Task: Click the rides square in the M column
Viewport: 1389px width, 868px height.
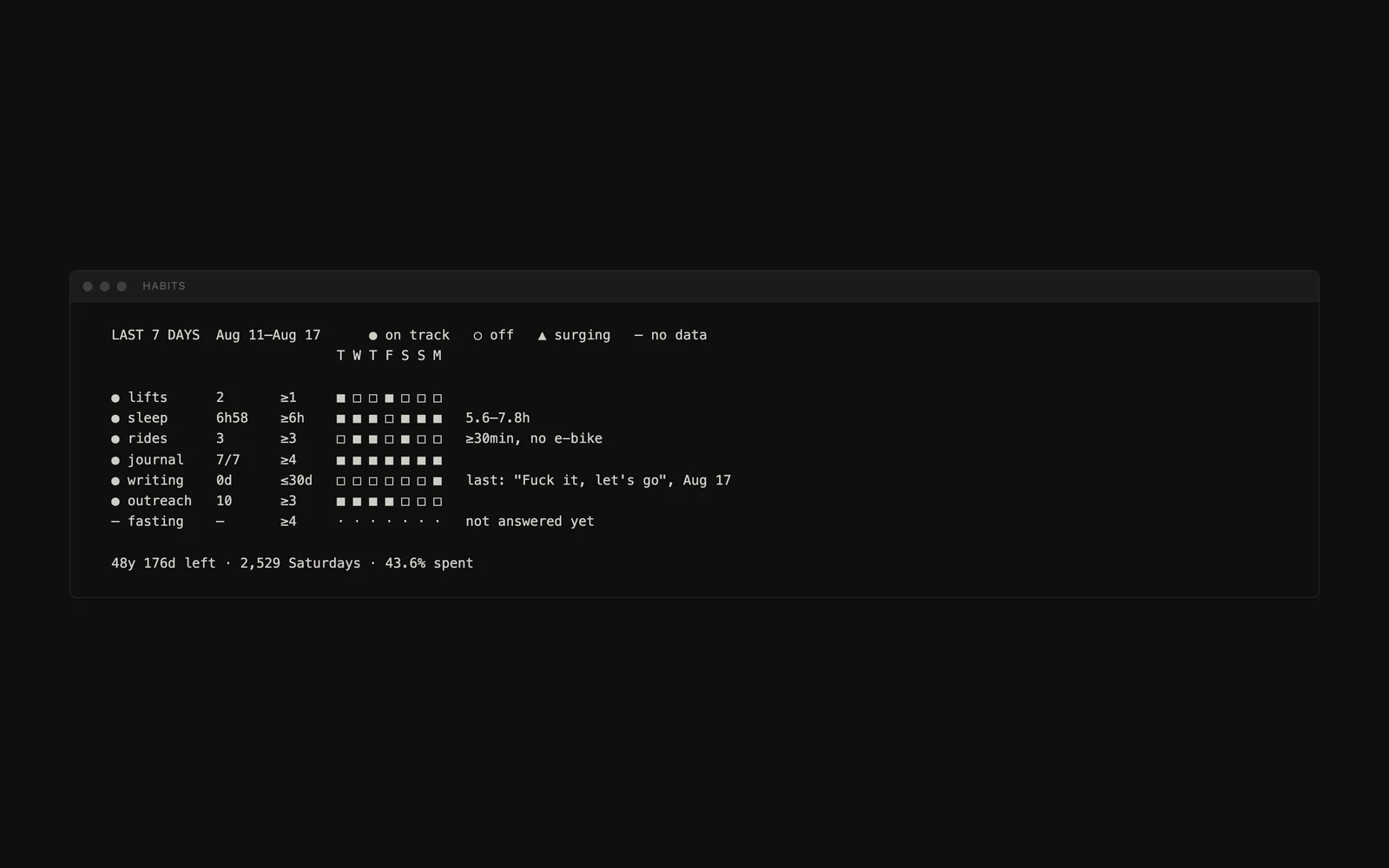Action: point(438,439)
